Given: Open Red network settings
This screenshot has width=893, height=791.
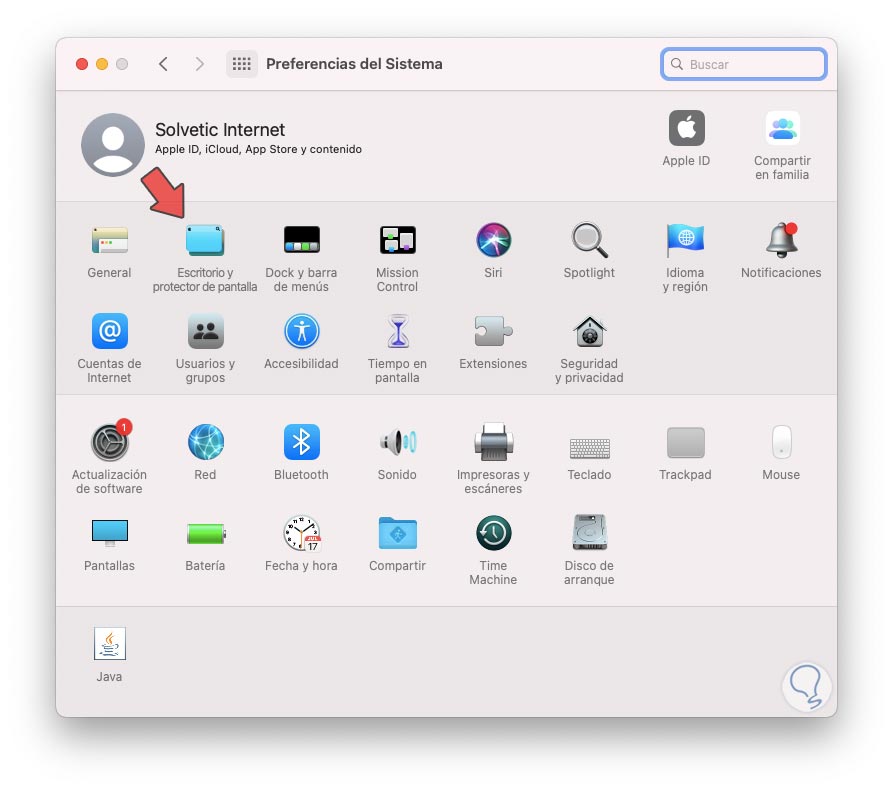Looking at the screenshot, I should 205,442.
